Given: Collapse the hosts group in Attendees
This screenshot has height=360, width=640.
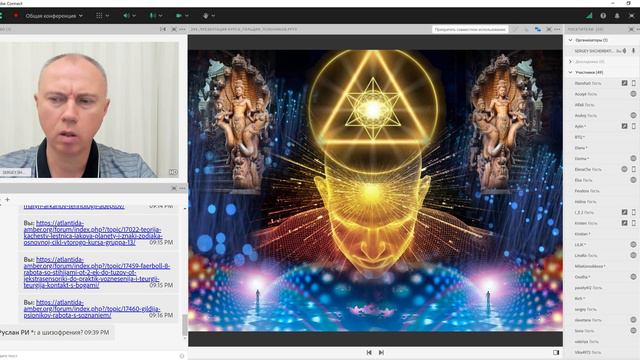Looking at the screenshot, I should point(571,40).
